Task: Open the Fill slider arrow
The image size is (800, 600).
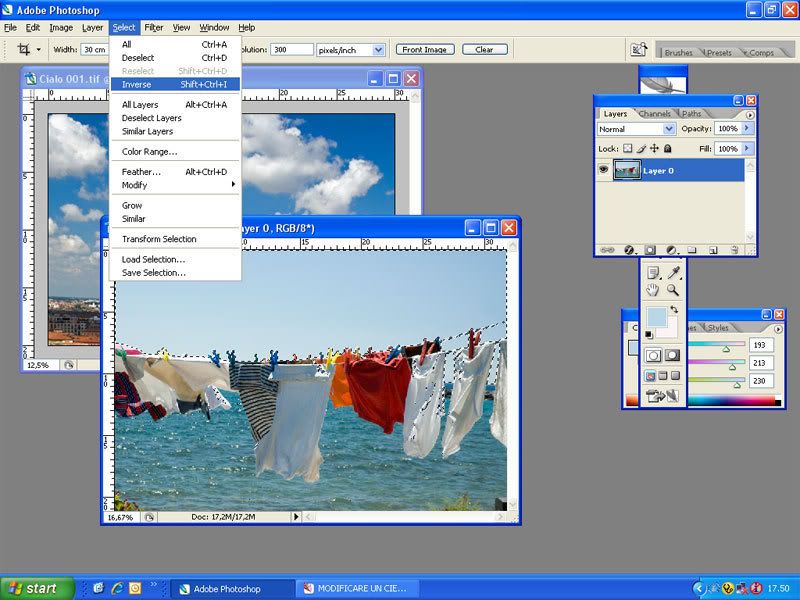Action: [x=747, y=148]
